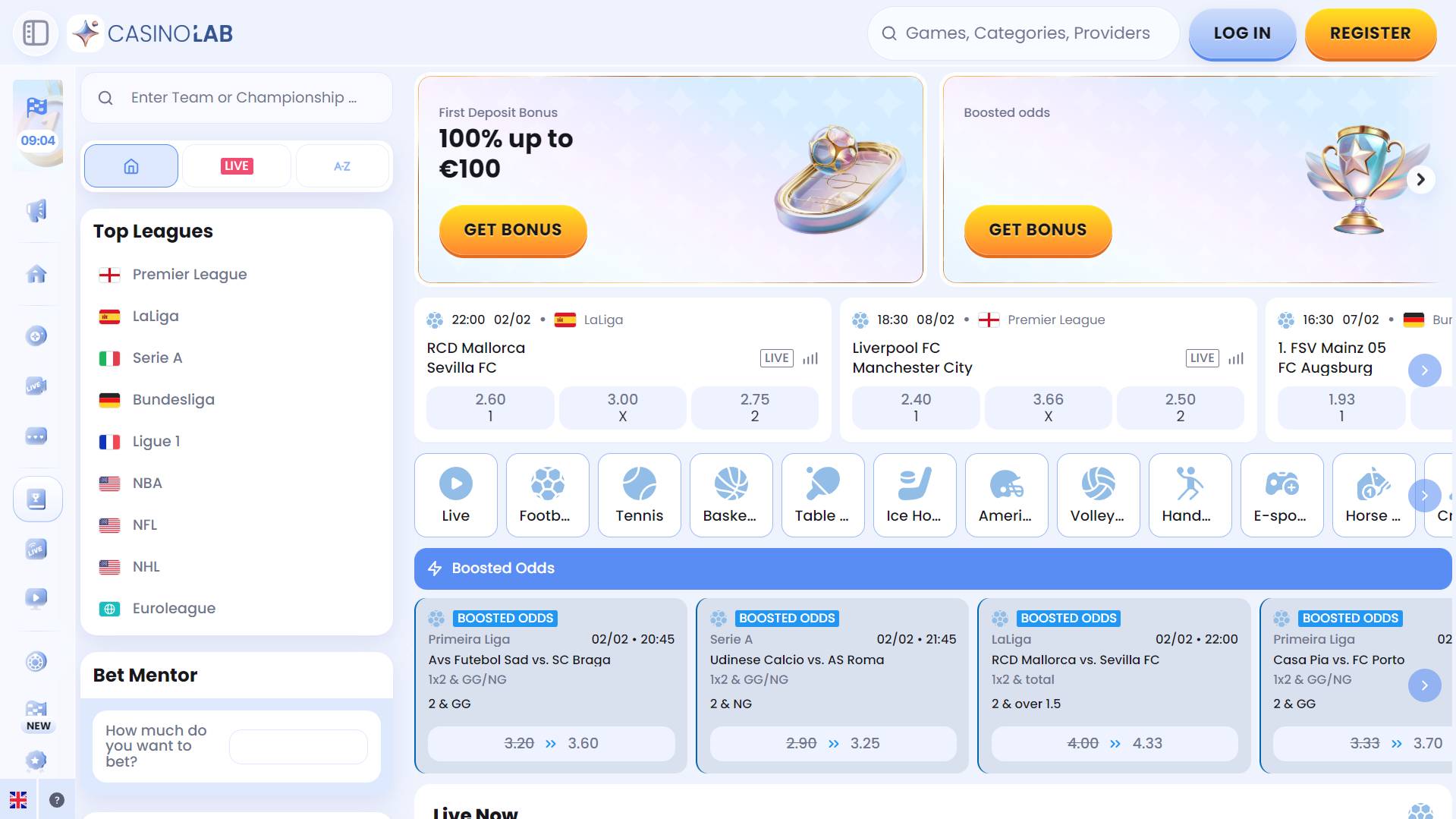Click the statistics bars icon for Mallorca match

(810, 358)
